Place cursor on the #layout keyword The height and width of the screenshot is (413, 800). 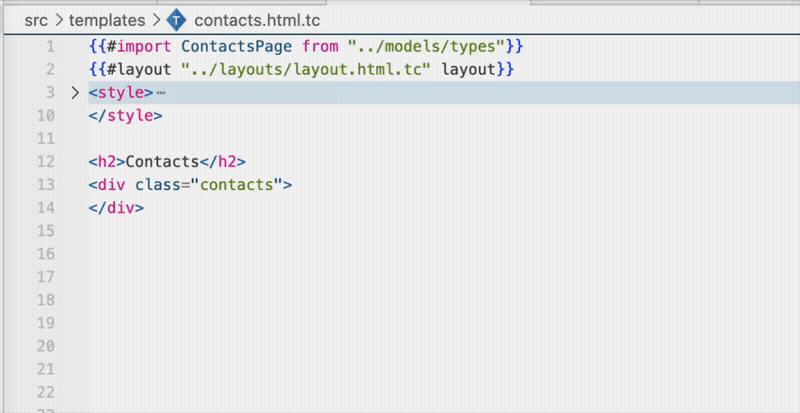139,70
